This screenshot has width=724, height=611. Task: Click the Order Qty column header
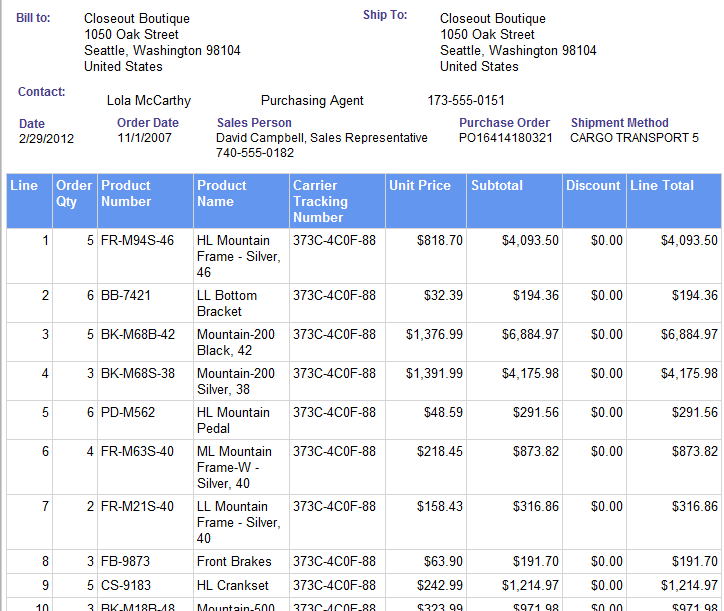[75, 201]
